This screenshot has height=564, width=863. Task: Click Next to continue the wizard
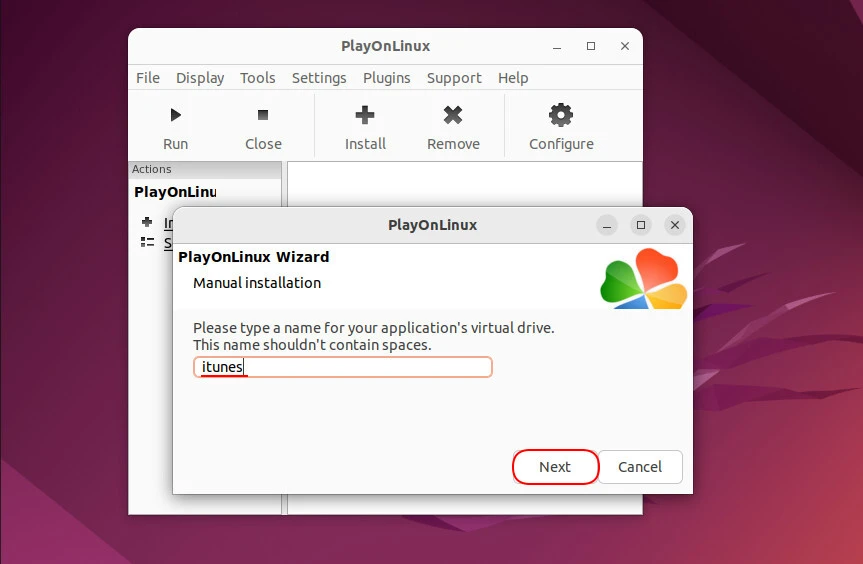(x=555, y=467)
